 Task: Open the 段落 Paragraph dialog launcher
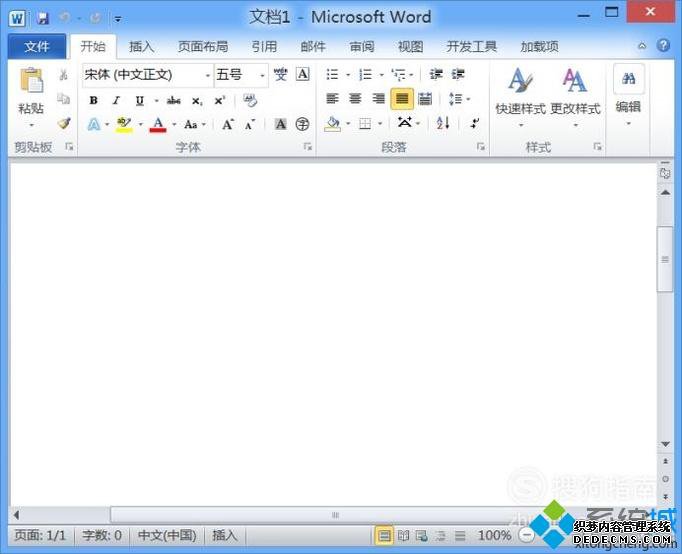481,147
